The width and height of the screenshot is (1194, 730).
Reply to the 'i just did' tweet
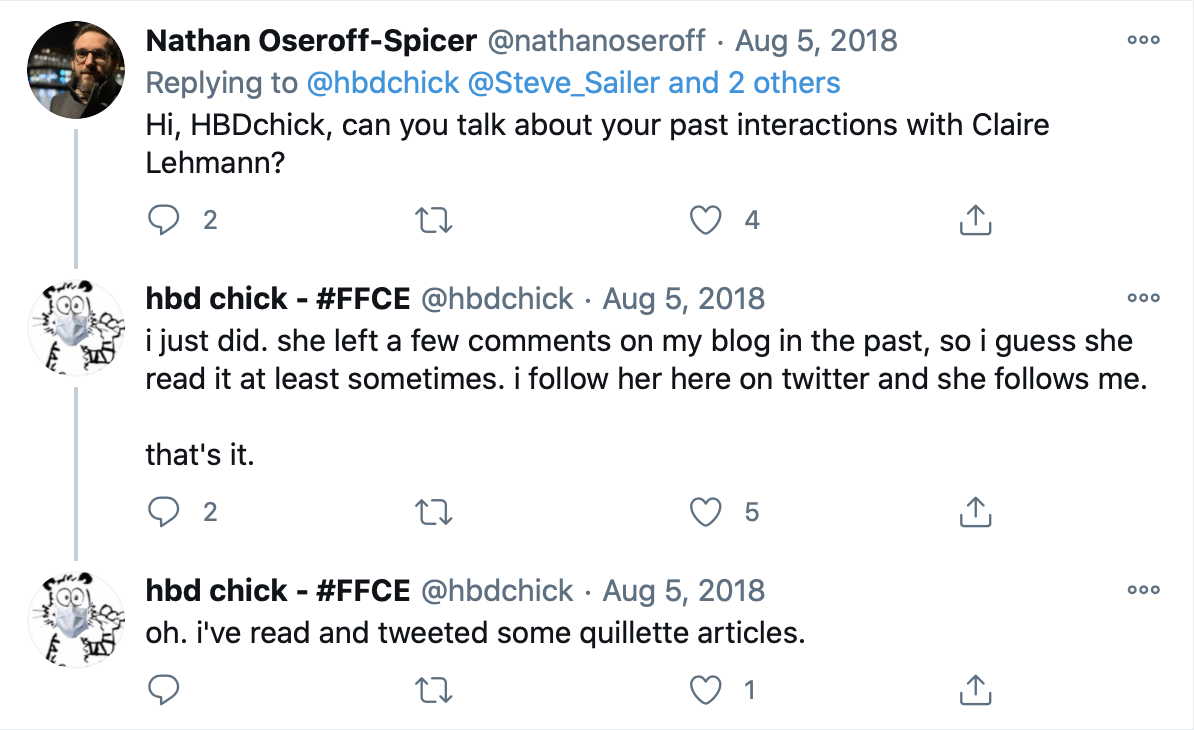click(x=163, y=512)
